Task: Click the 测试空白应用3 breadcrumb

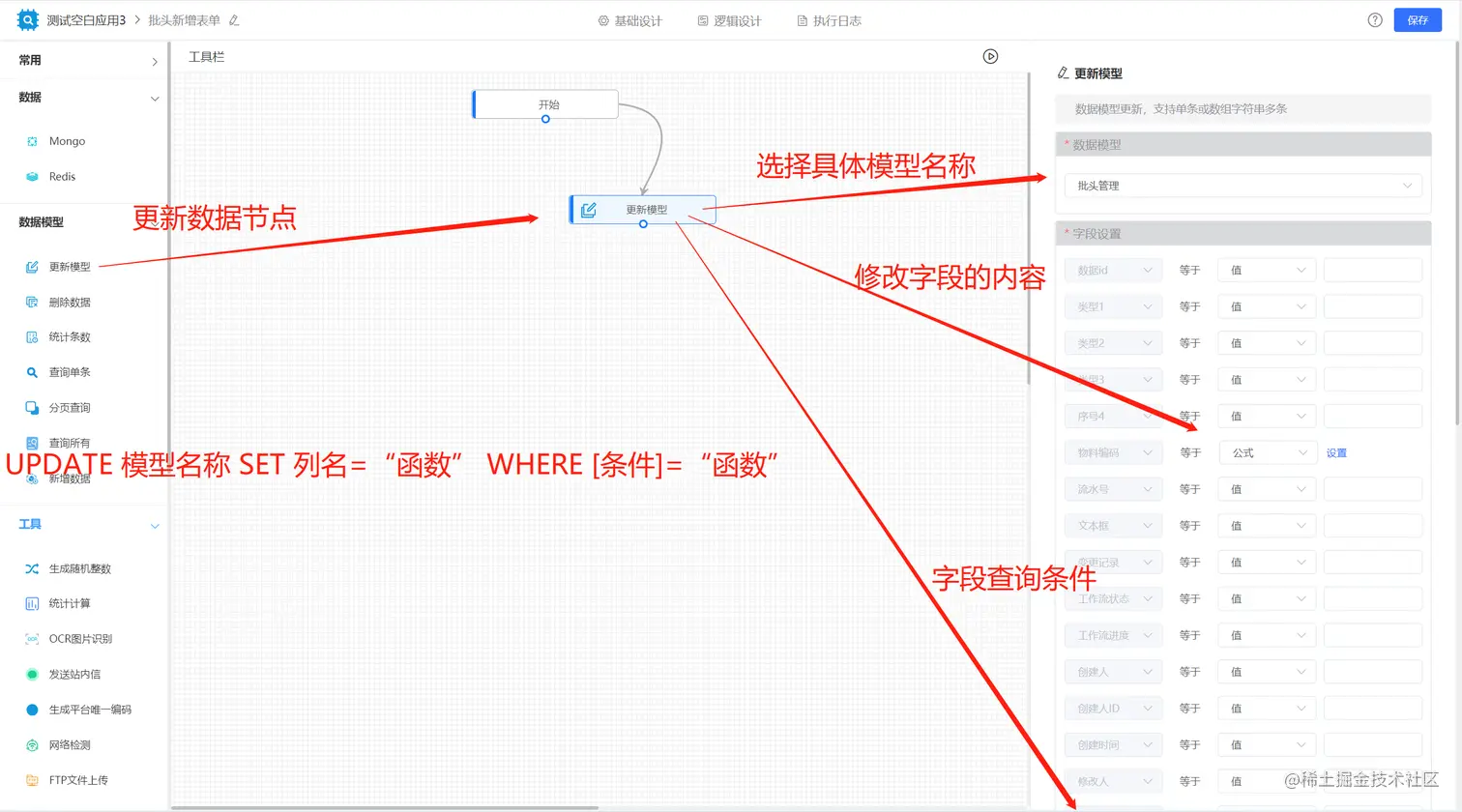Action: coord(86,20)
